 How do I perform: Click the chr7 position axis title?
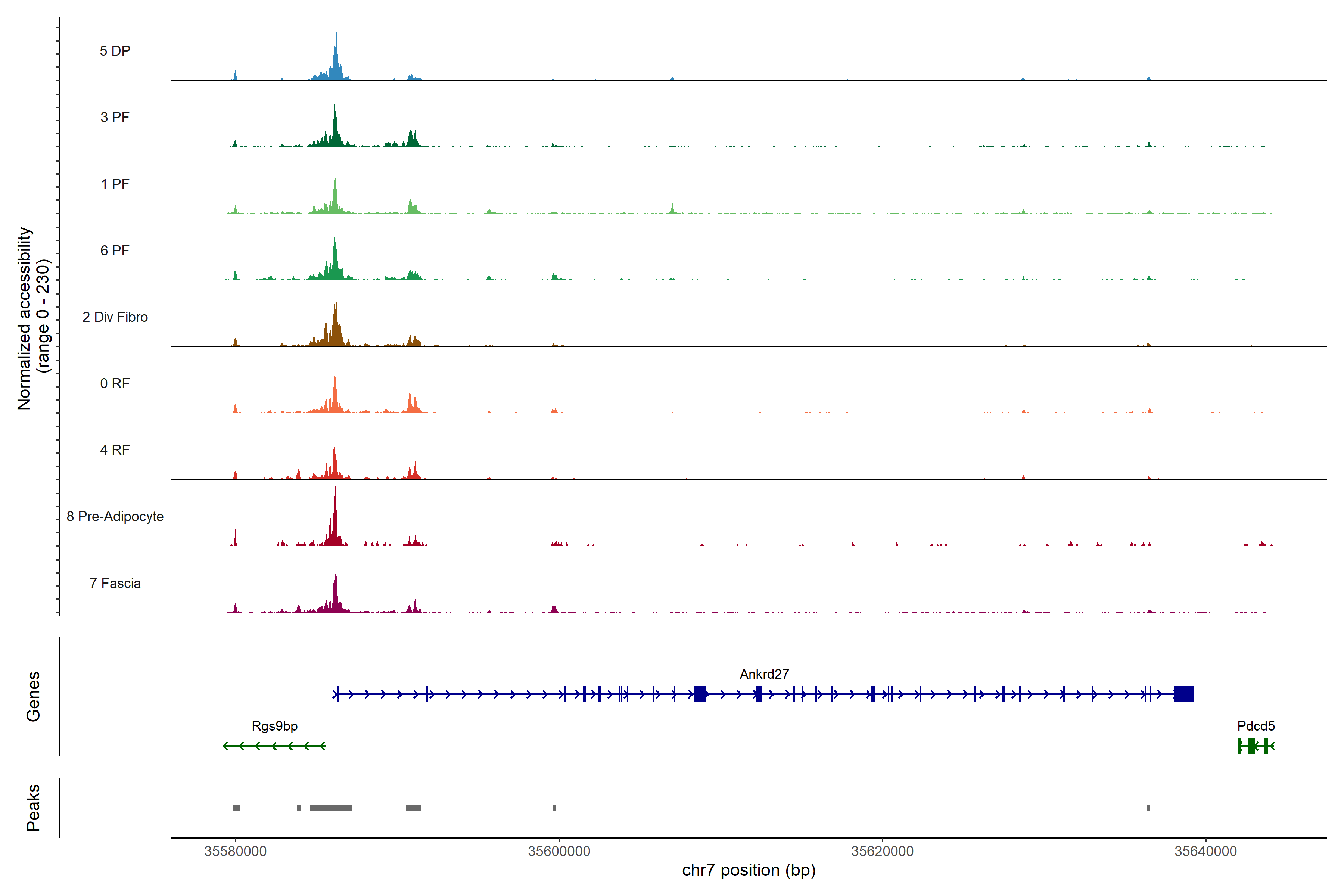tap(749, 870)
